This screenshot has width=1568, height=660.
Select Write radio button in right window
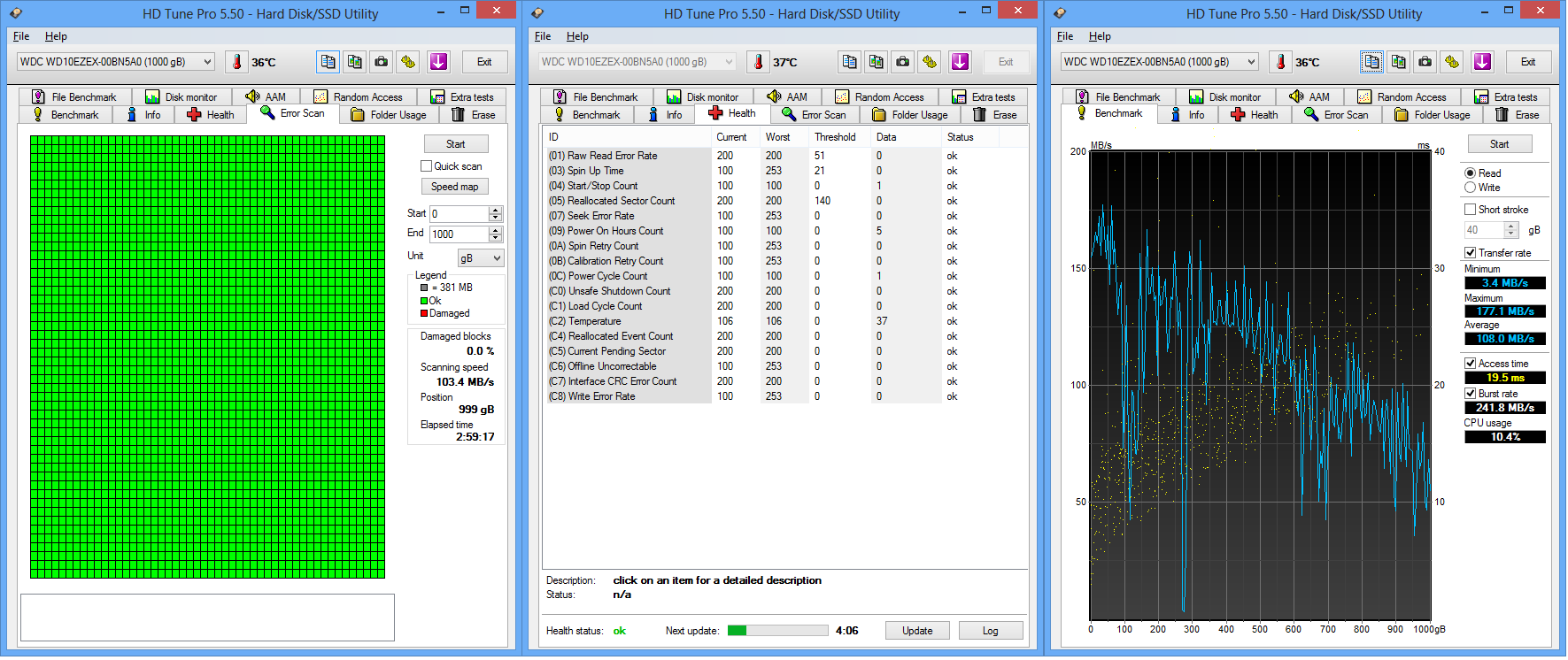pyautogui.click(x=1471, y=188)
